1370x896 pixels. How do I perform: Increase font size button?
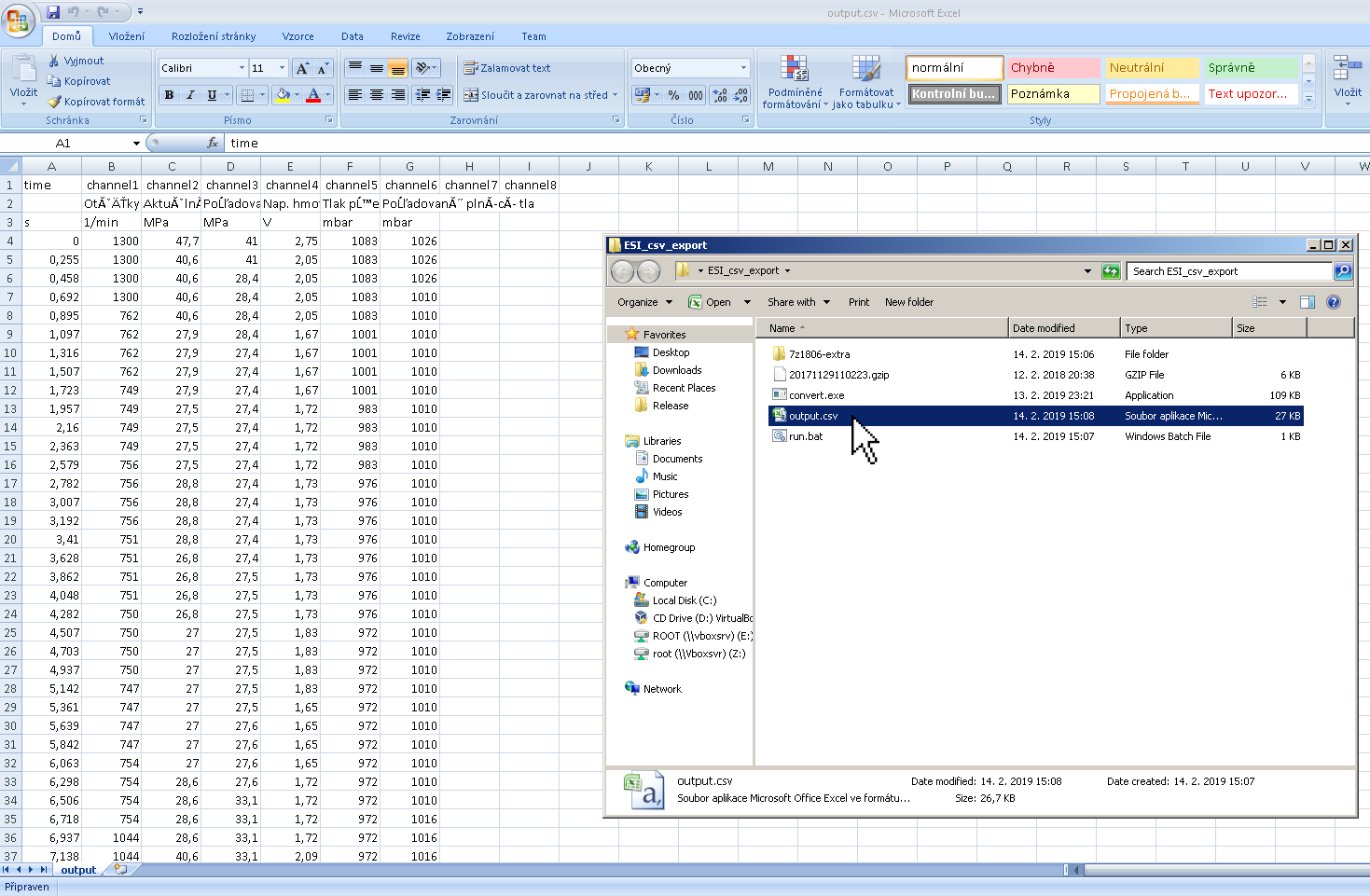pyautogui.click(x=302, y=68)
